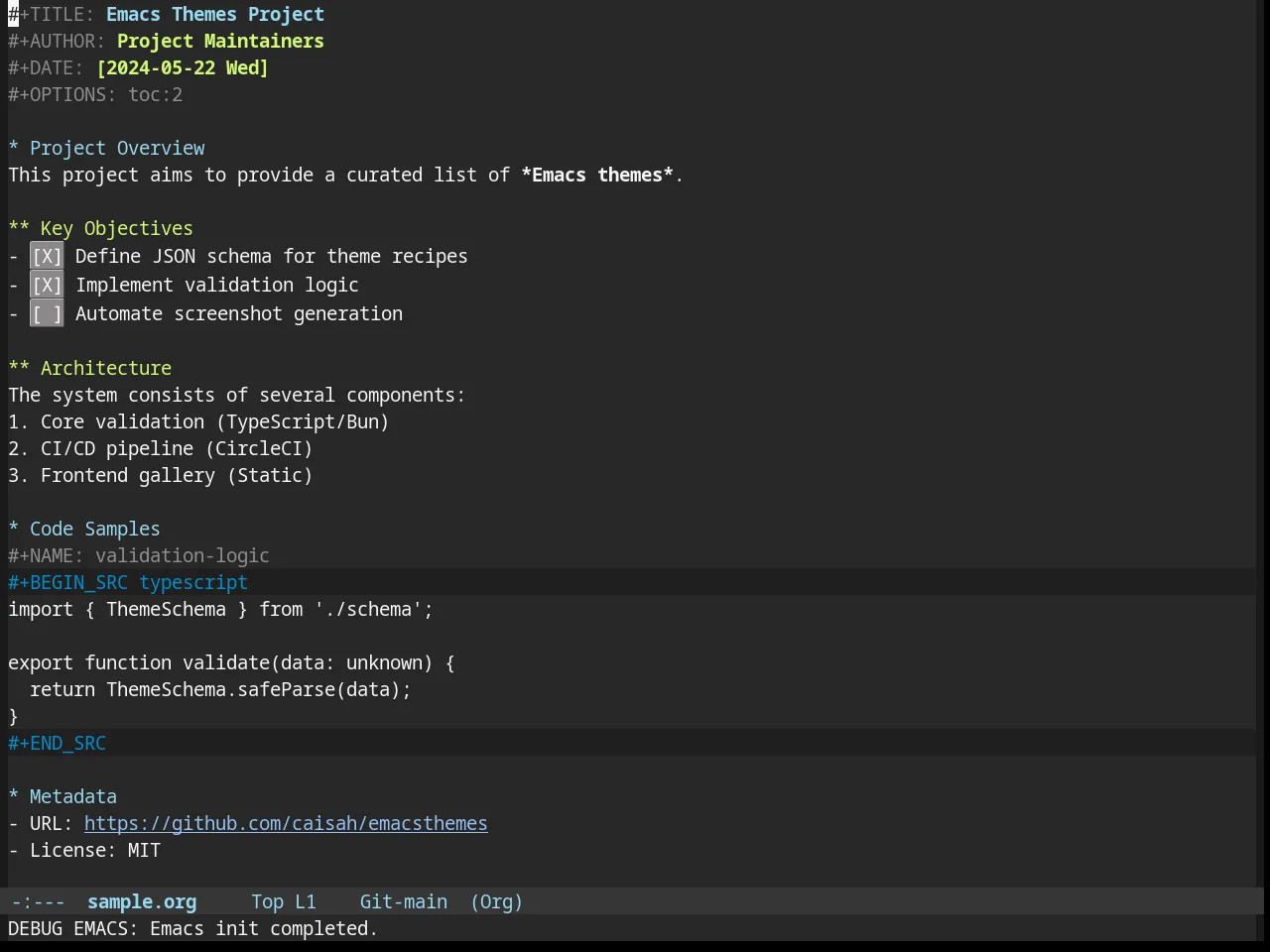Check the 'Automate screenshot generation' box
This screenshot has width=1270, height=952.
pyautogui.click(x=47, y=314)
